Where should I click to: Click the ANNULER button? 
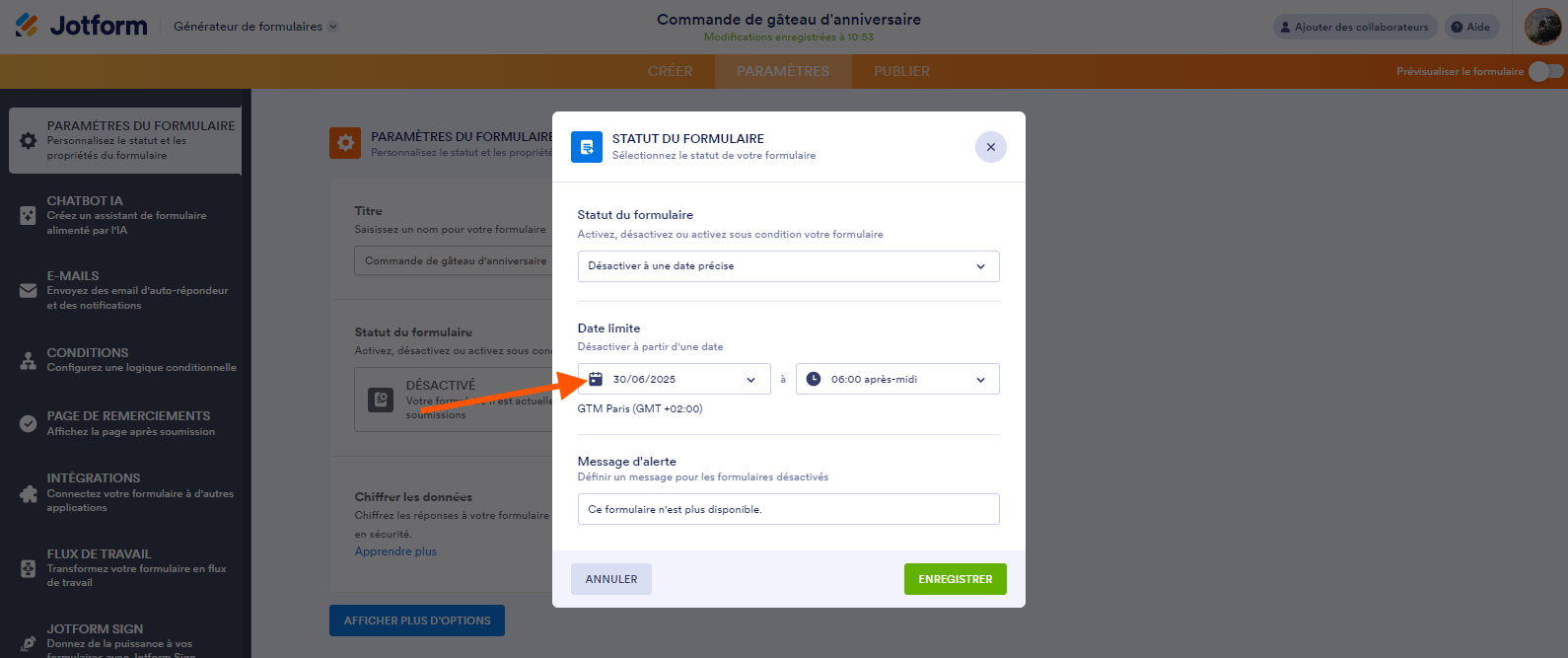pyautogui.click(x=611, y=579)
